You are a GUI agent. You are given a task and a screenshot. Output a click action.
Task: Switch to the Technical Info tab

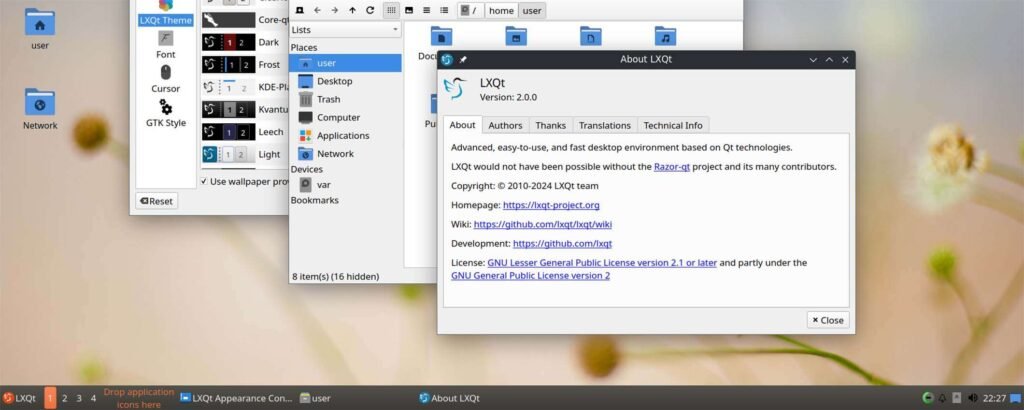click(673, 125)
